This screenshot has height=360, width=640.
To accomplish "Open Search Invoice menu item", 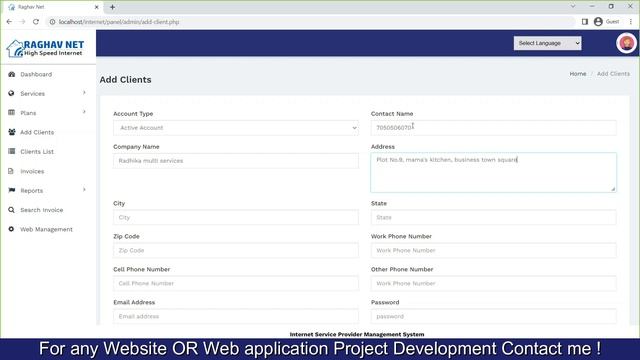I will [x=42, y=210].
